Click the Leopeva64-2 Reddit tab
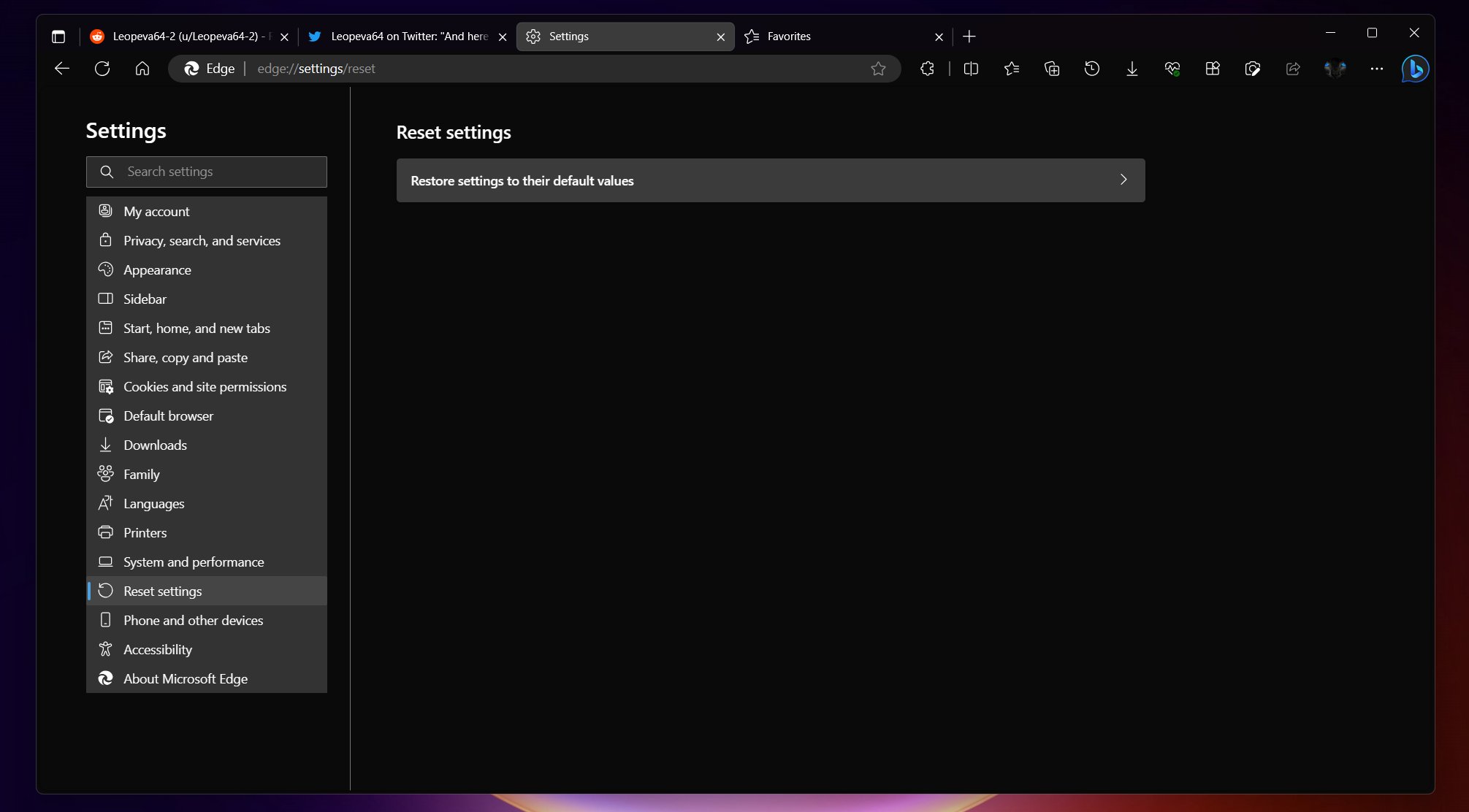 pyautogui.click(x=185, y=36)
